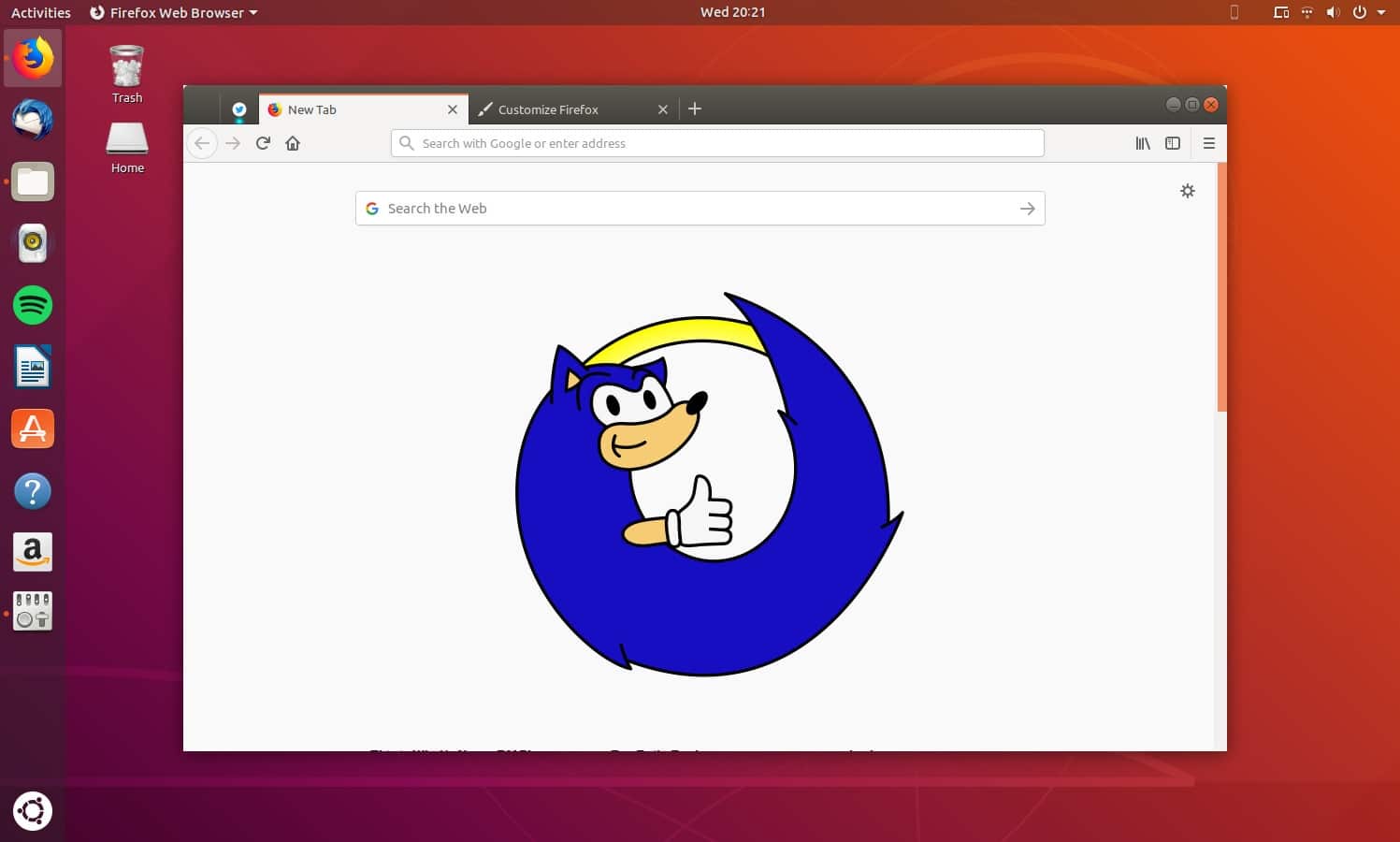The image size is (1400, 842).
Task: Expand the Firefox Web Browser app menu
Action: [x=173, y=12]
